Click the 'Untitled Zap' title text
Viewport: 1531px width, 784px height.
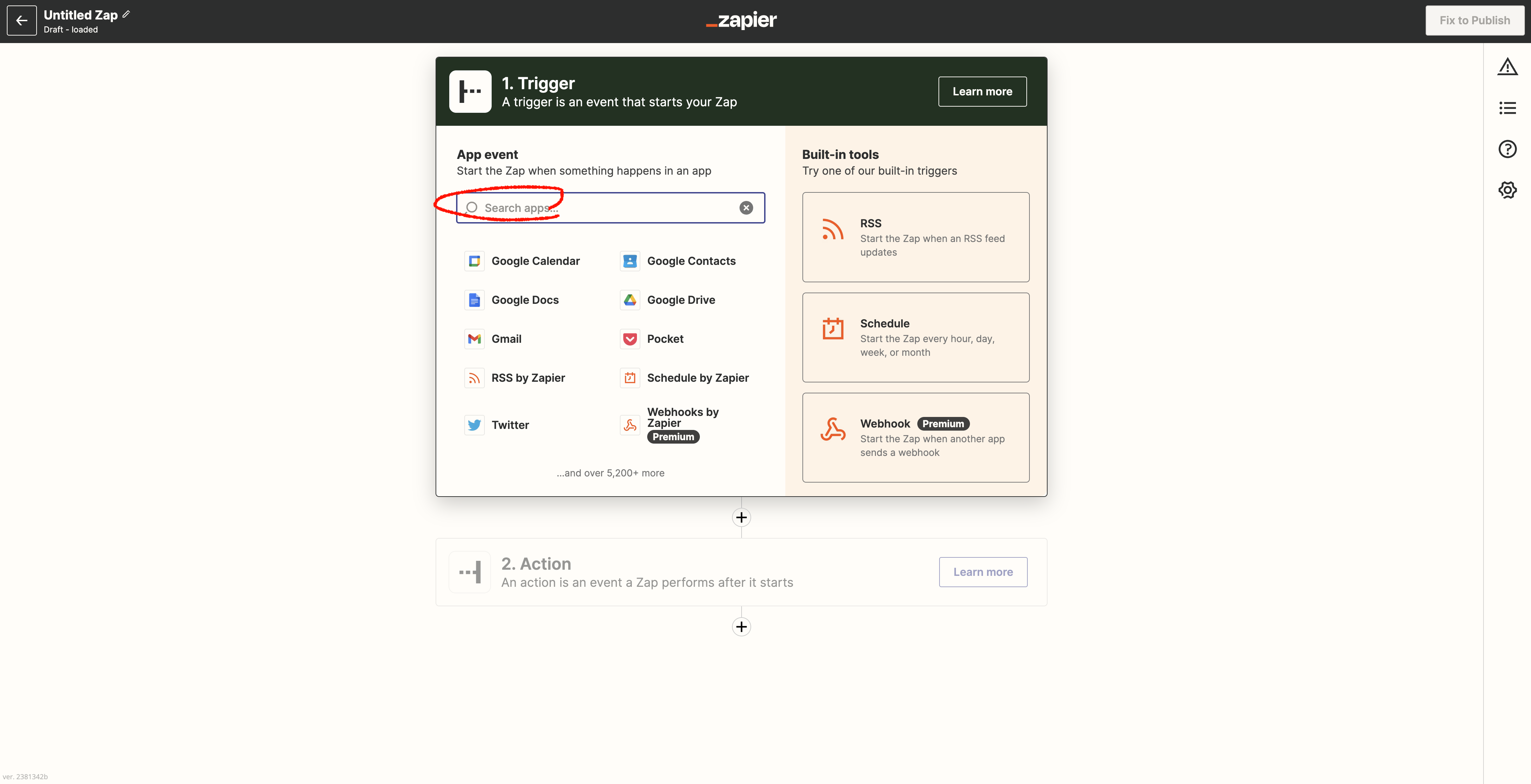pyautogui.click(x=81, y=15)
